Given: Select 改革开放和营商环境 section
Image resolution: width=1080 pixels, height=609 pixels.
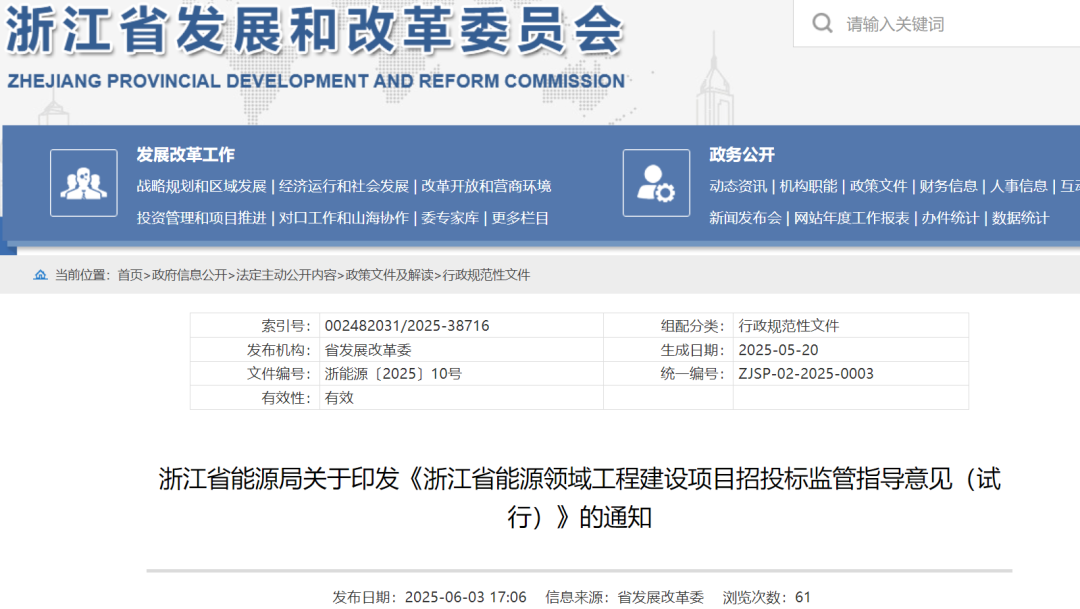Looking at the screenshot, I should tap(486, 186).
